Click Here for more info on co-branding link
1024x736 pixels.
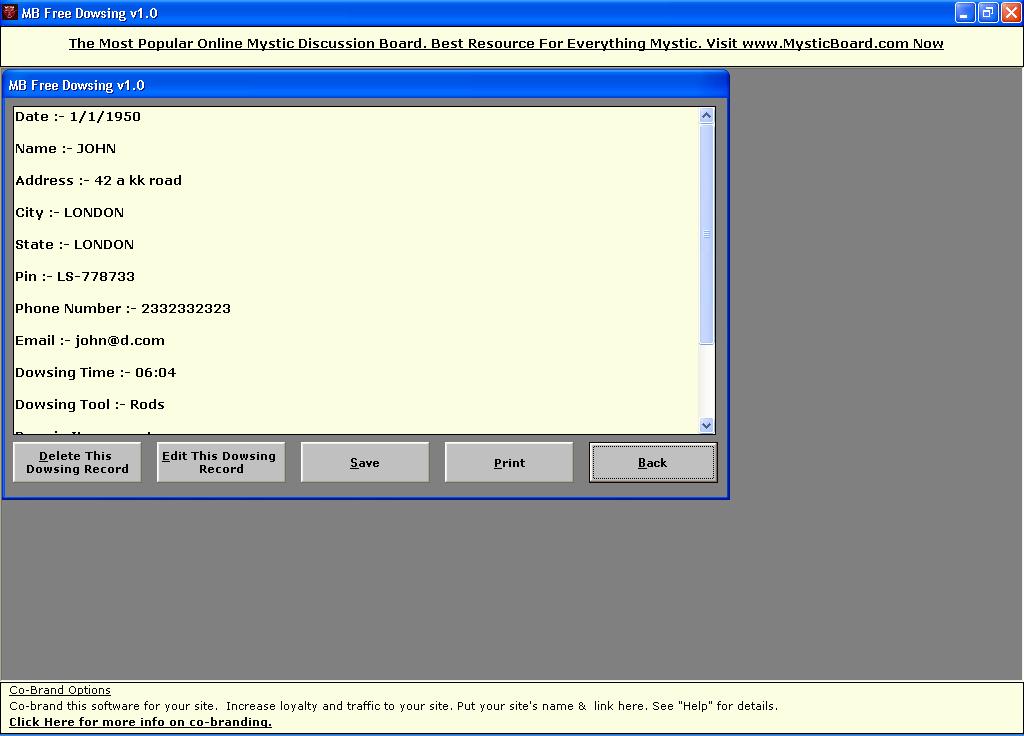(x=140, y=722)
